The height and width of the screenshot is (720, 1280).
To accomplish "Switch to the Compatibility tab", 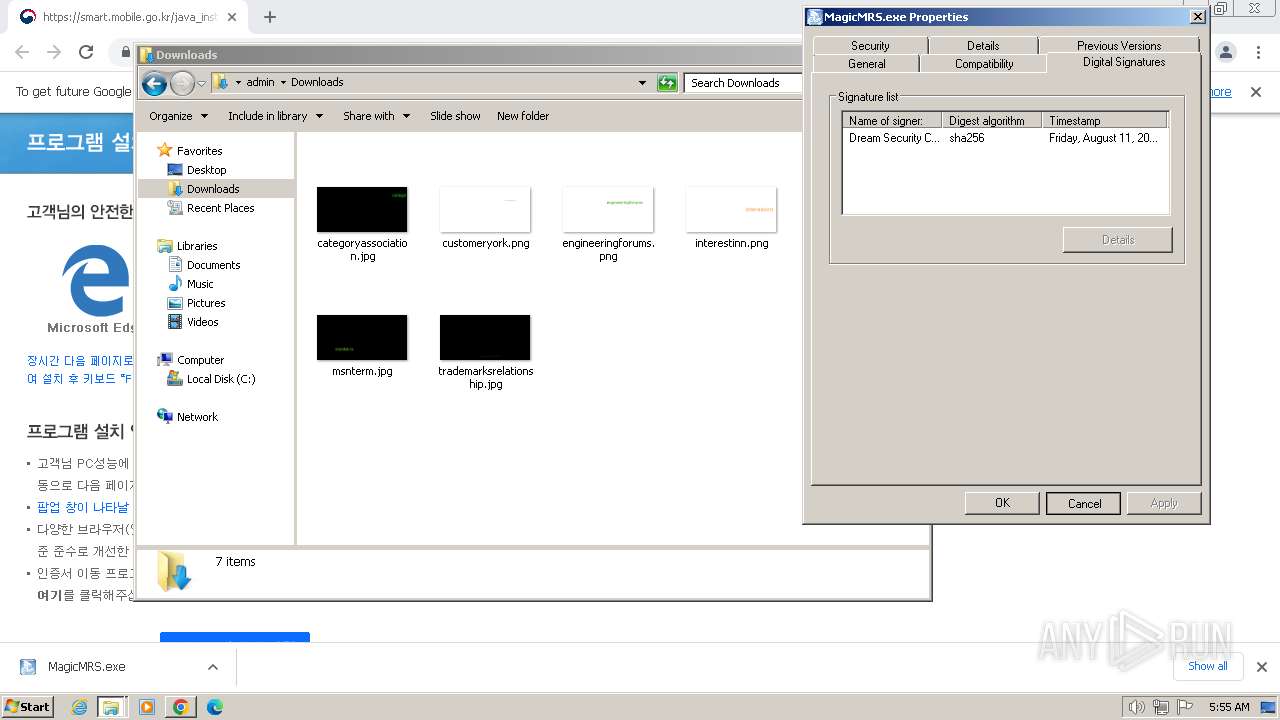I will (984, 64).
